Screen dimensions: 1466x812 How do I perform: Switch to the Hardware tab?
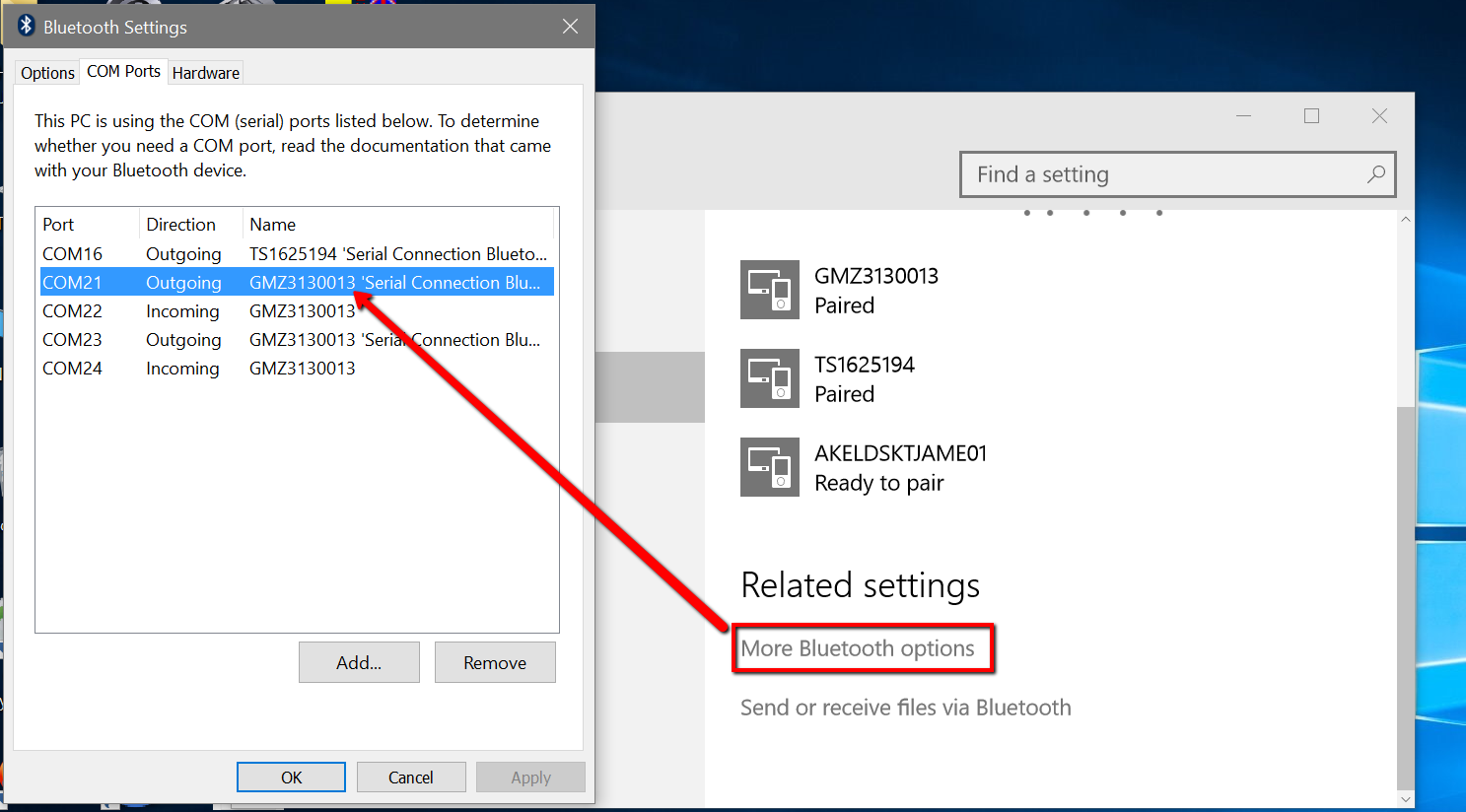pyautogui.click(x=205, y=72)
